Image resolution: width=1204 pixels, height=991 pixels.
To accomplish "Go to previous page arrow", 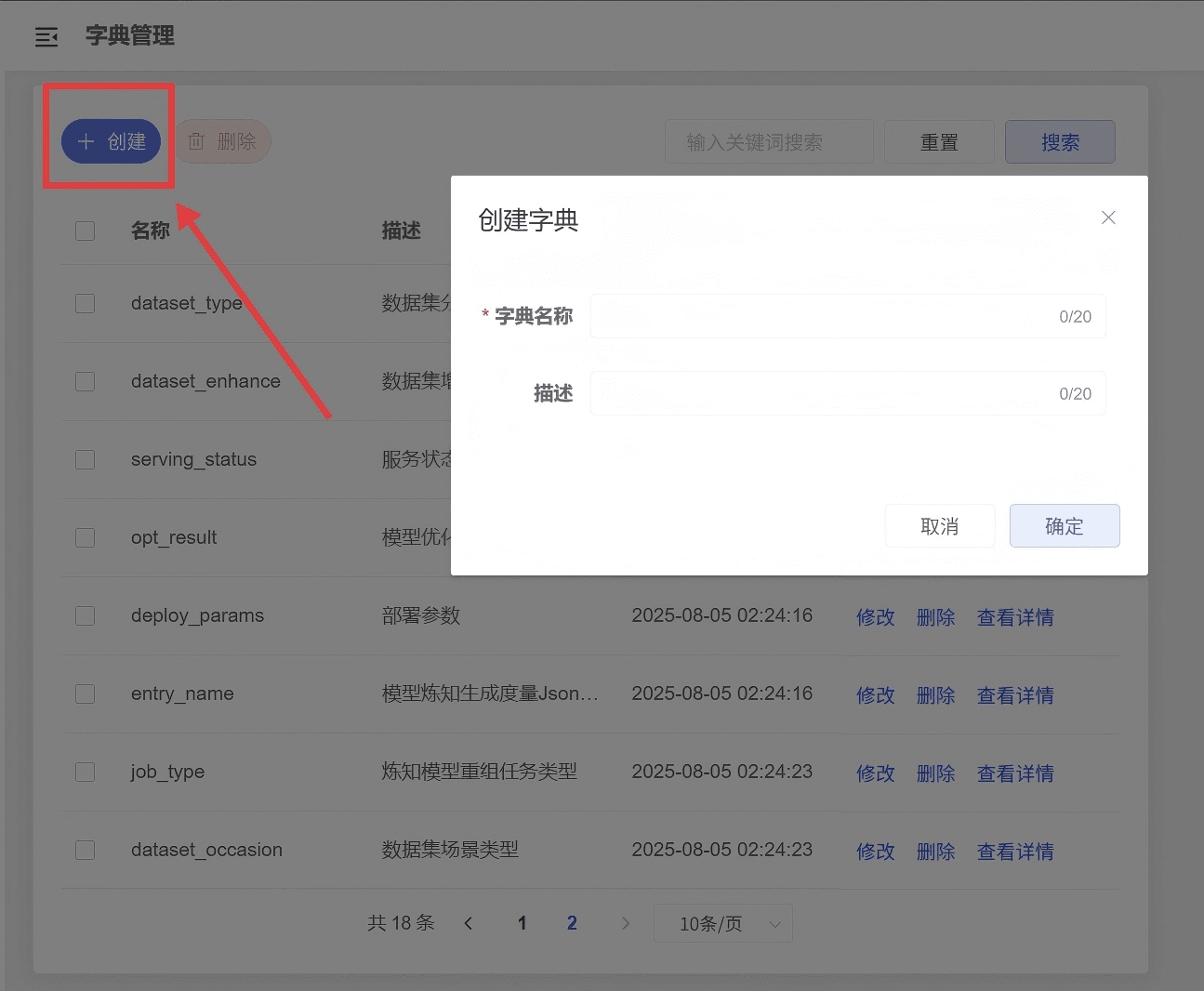I will [x=469, y=923].
